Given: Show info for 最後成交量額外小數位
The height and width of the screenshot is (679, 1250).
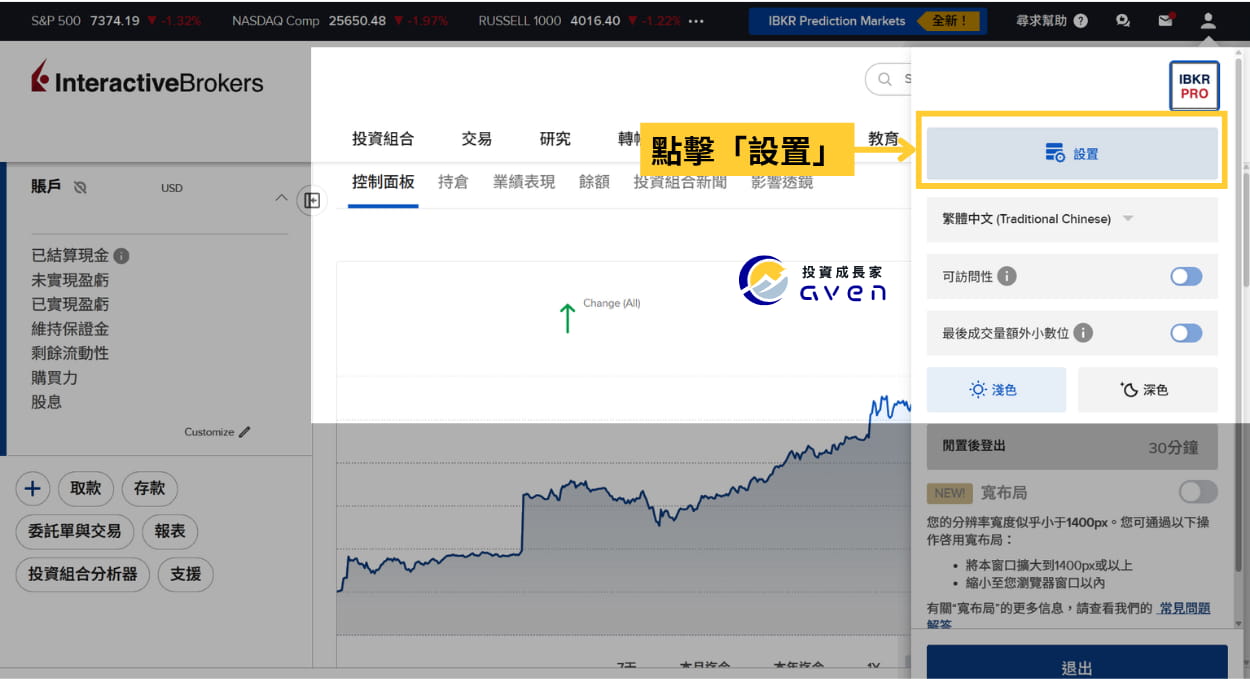Looking at the screenshot, I should tap(1083, 333).
